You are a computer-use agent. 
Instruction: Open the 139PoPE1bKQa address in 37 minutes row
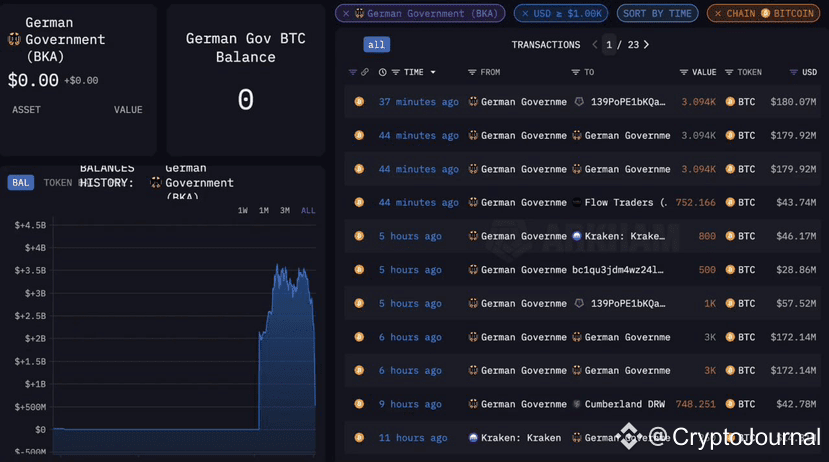pyautogui.click(x=628, y=101)
